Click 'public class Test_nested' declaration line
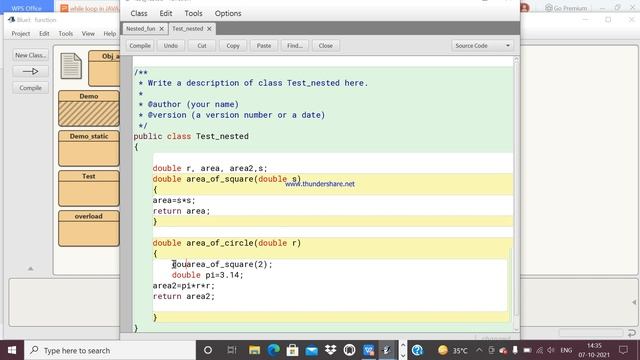The height and width of the screenshot is (360, 640). pyautogui.click(x=191, y=136)
